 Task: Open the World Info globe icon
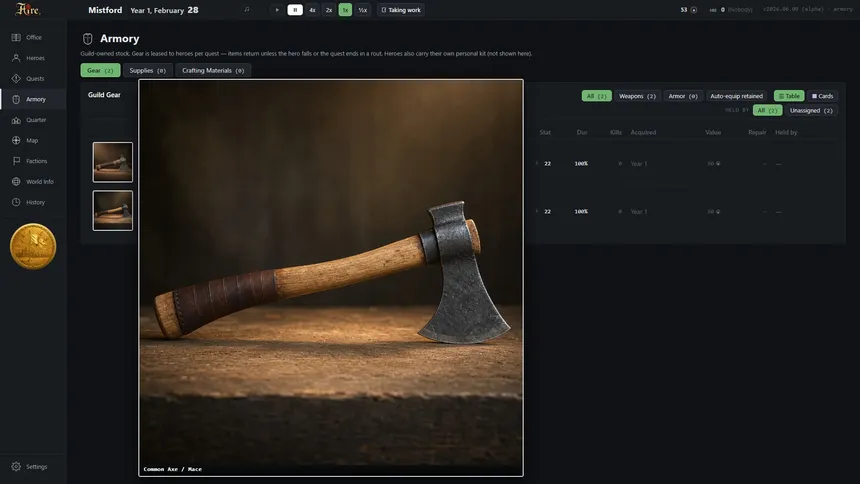pos(16,182)
